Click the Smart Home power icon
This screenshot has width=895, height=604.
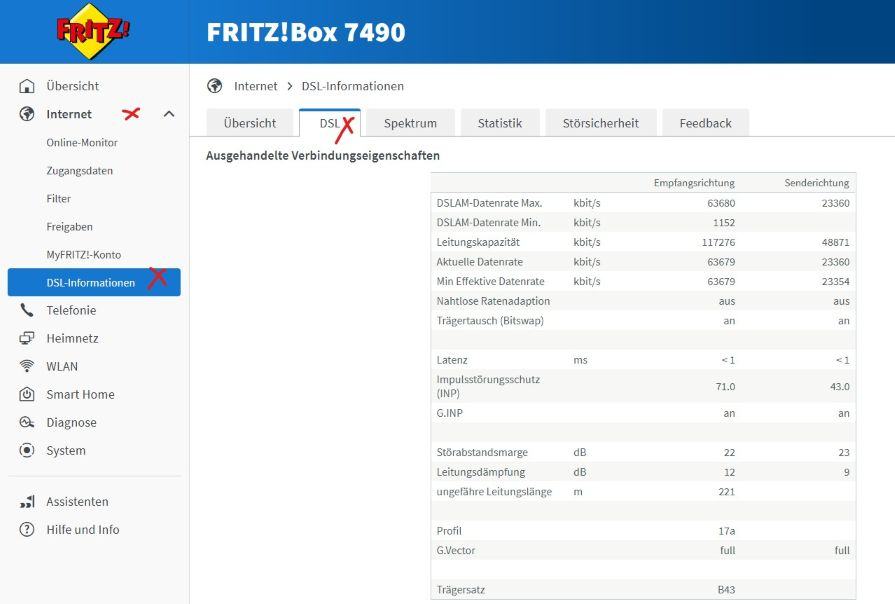[27, 394]
